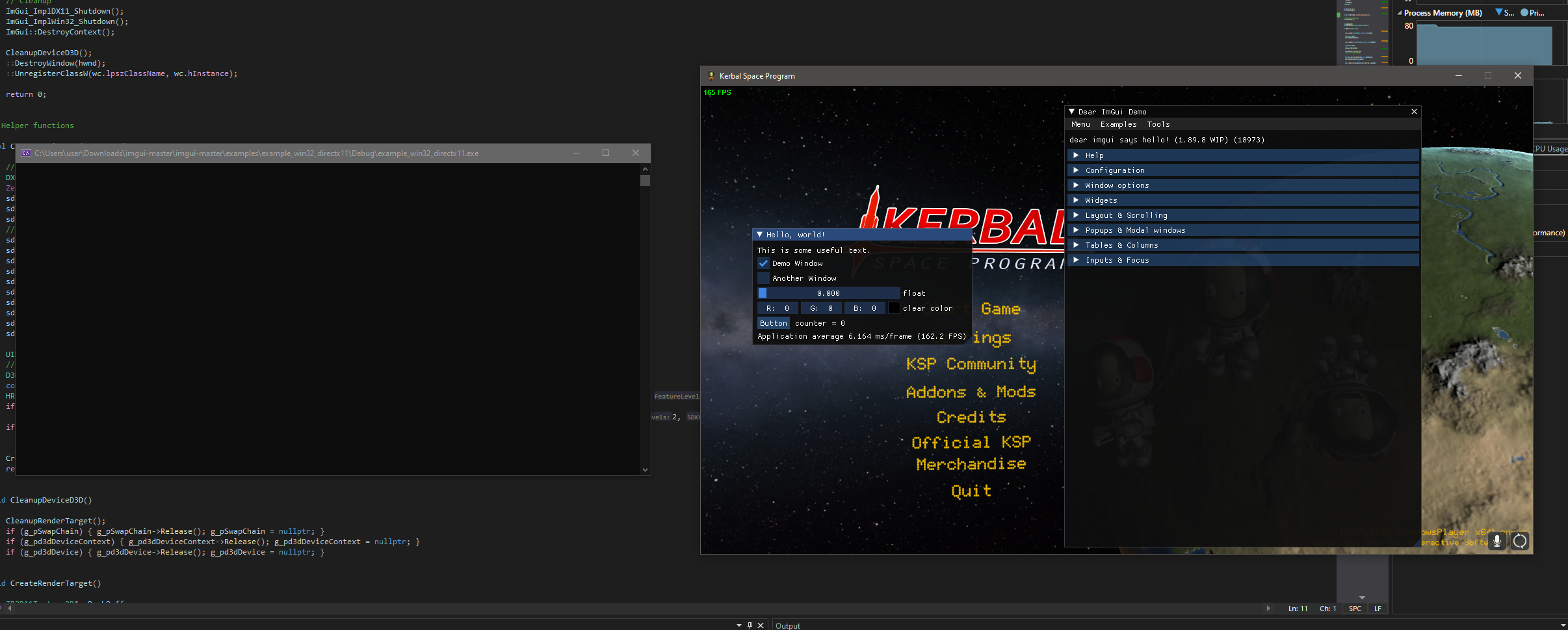The height and width of the screenshot is (630, 1568).
Task: Click the 165 FPS counter text
Action: [717, 92]
